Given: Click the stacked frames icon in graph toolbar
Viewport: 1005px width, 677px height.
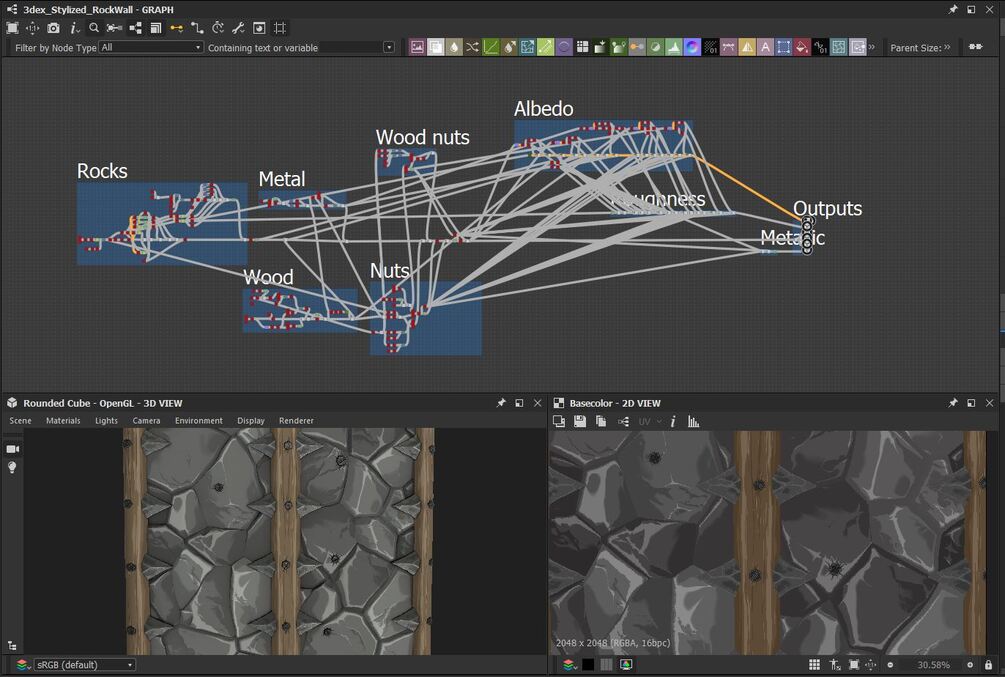Looking at the screenshot, I should (x=156, y=28).
